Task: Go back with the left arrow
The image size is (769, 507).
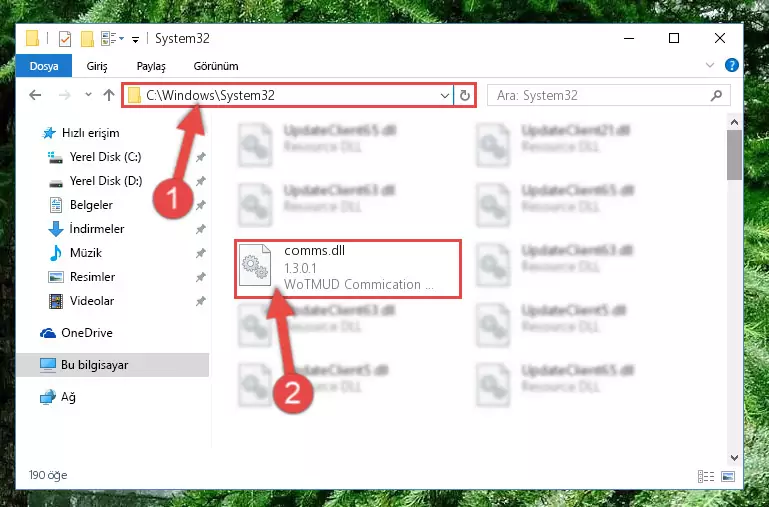Action: pos(35,95)
